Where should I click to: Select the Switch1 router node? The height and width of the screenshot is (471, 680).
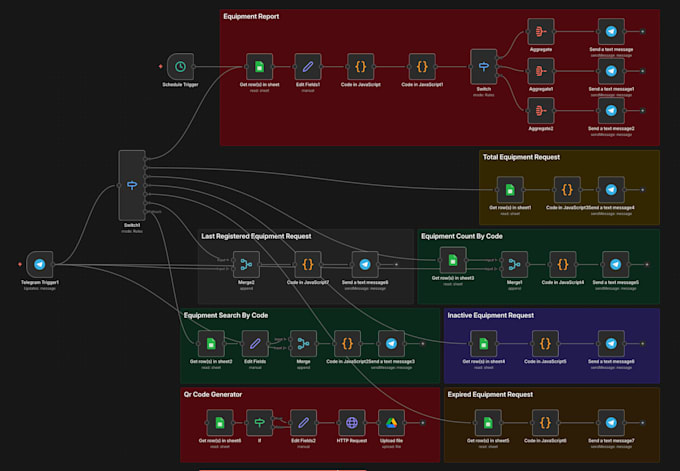pos(132,185)
